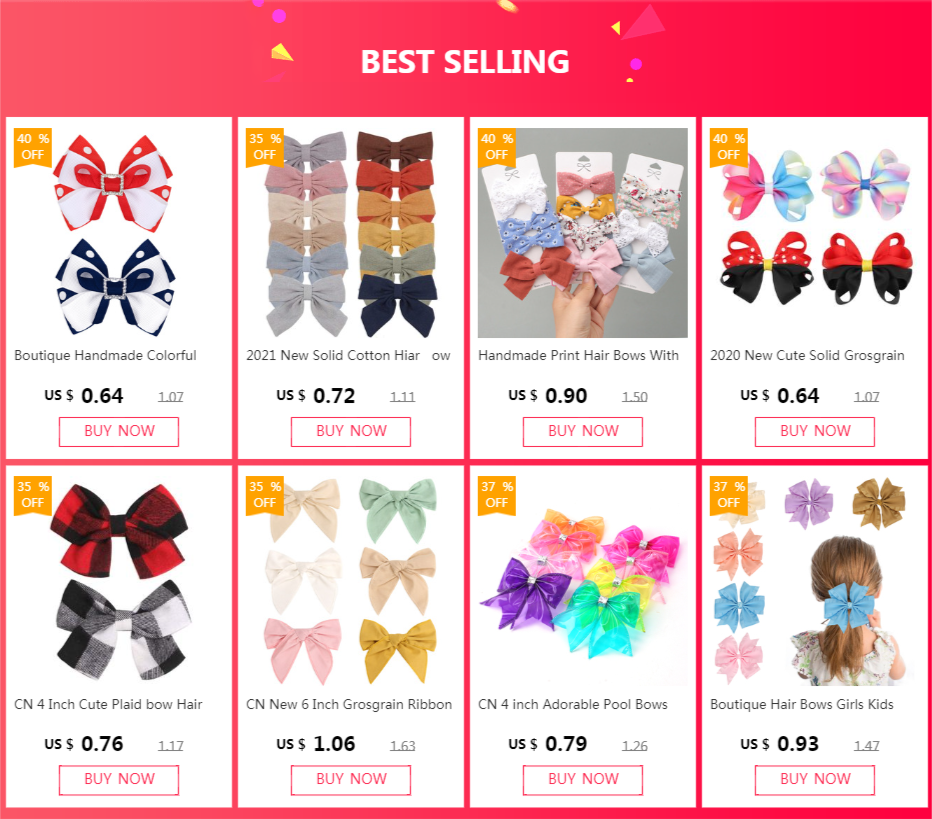Click BUY NOW for CN 4 Inch Plaid bow
This screenshot has height=819, width=932.
(119, 780)
